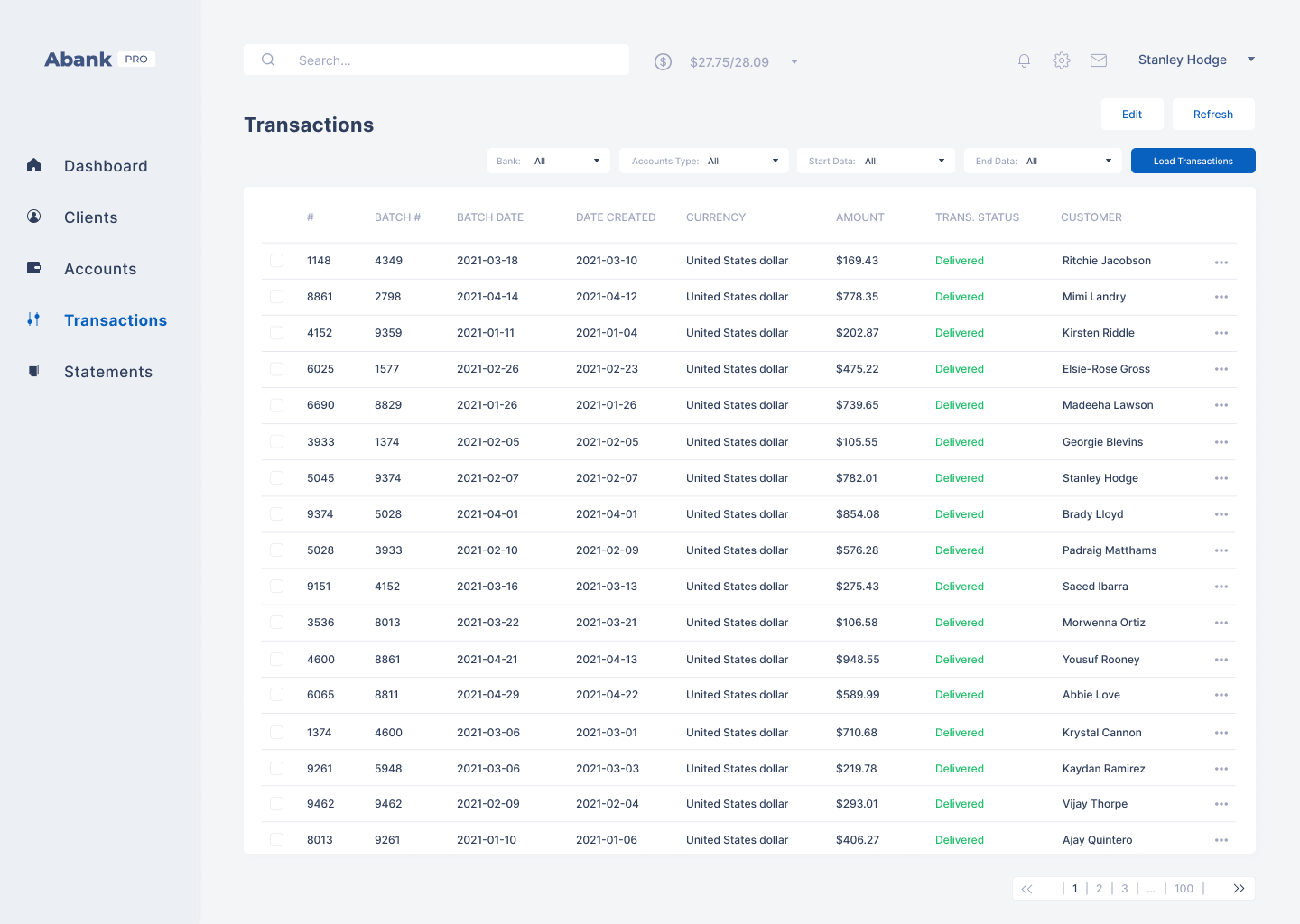Open row options for Yousuf Rooney
The width and height of the screenshot is (1300, 924).
click(x=1221, y=660)
